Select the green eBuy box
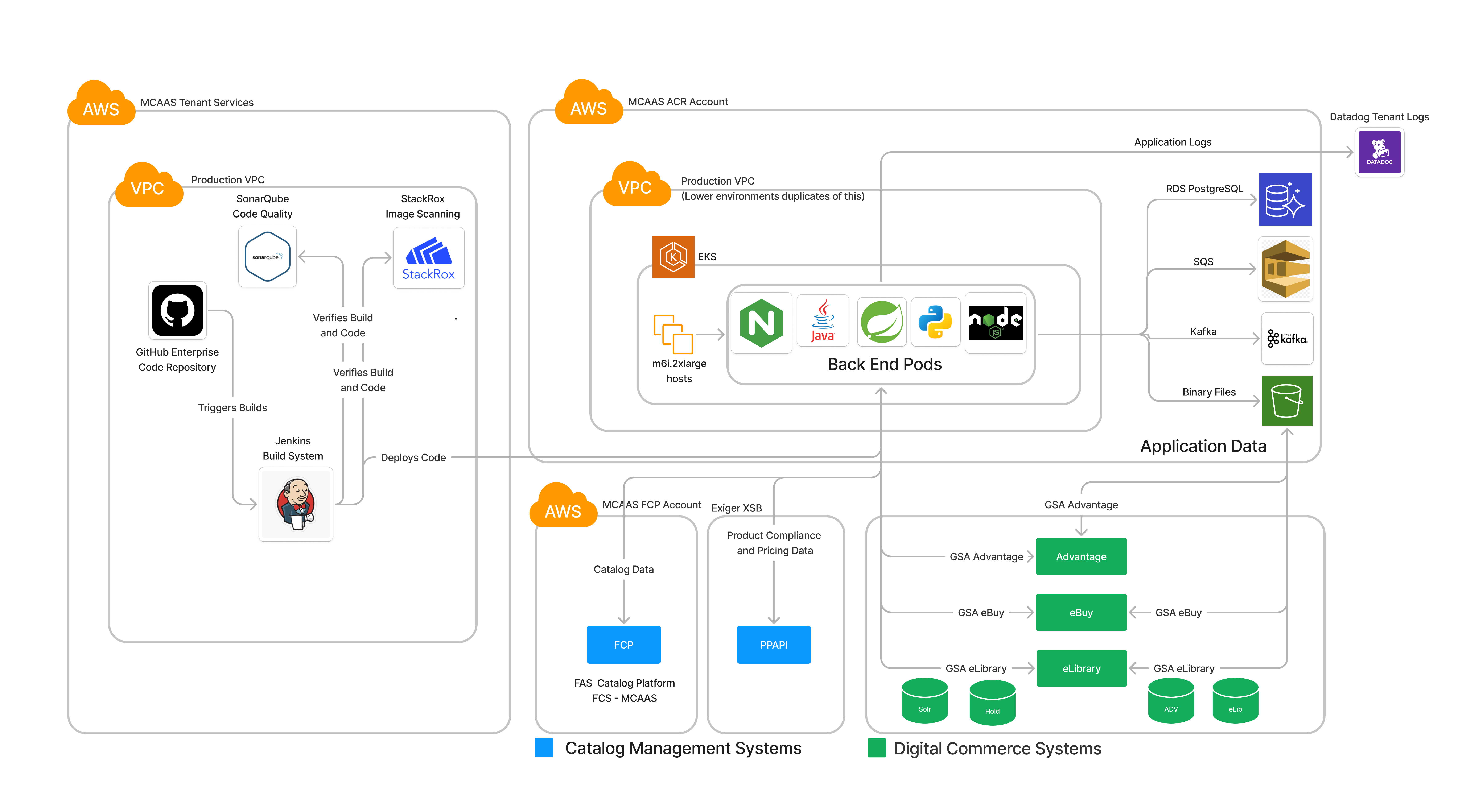This screenshot has width=1483, height=812. (1081, 612)
